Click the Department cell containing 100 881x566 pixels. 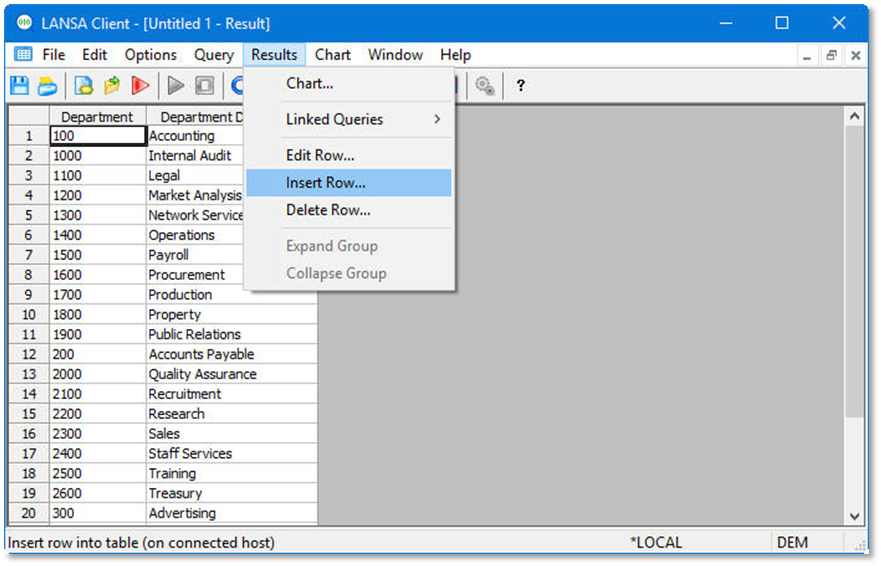98,136
